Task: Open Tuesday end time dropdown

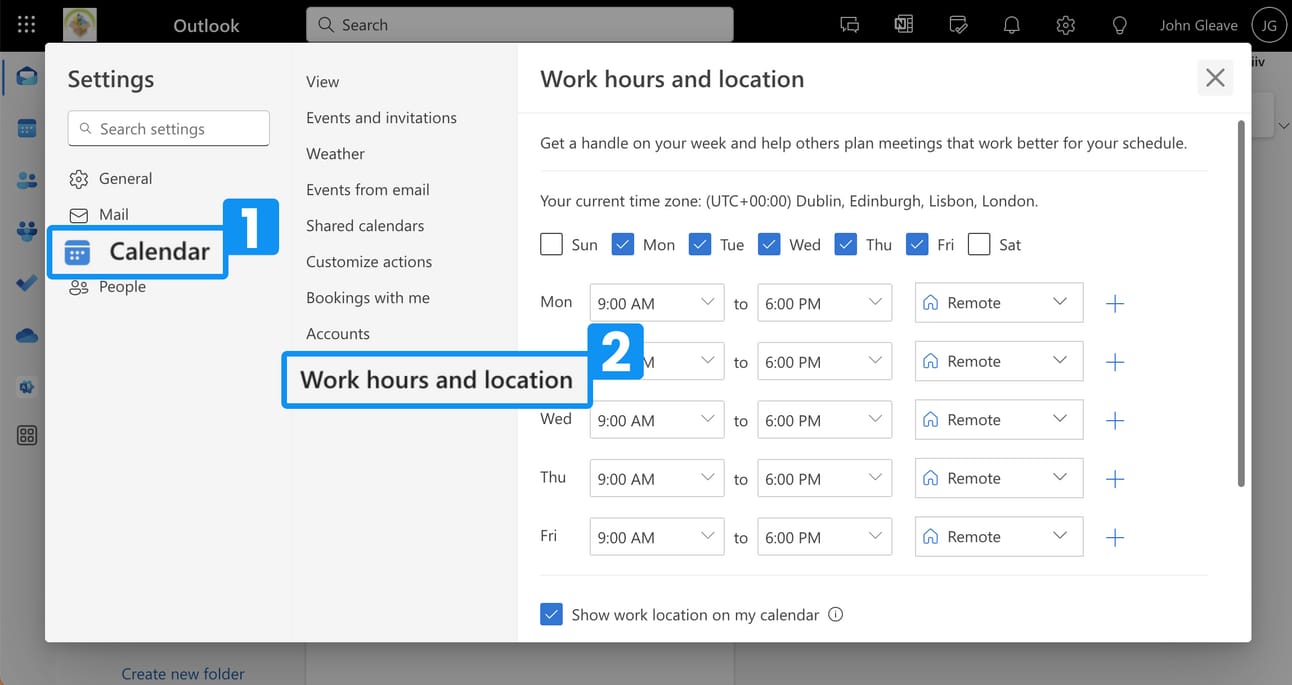Action: [824, 362]
